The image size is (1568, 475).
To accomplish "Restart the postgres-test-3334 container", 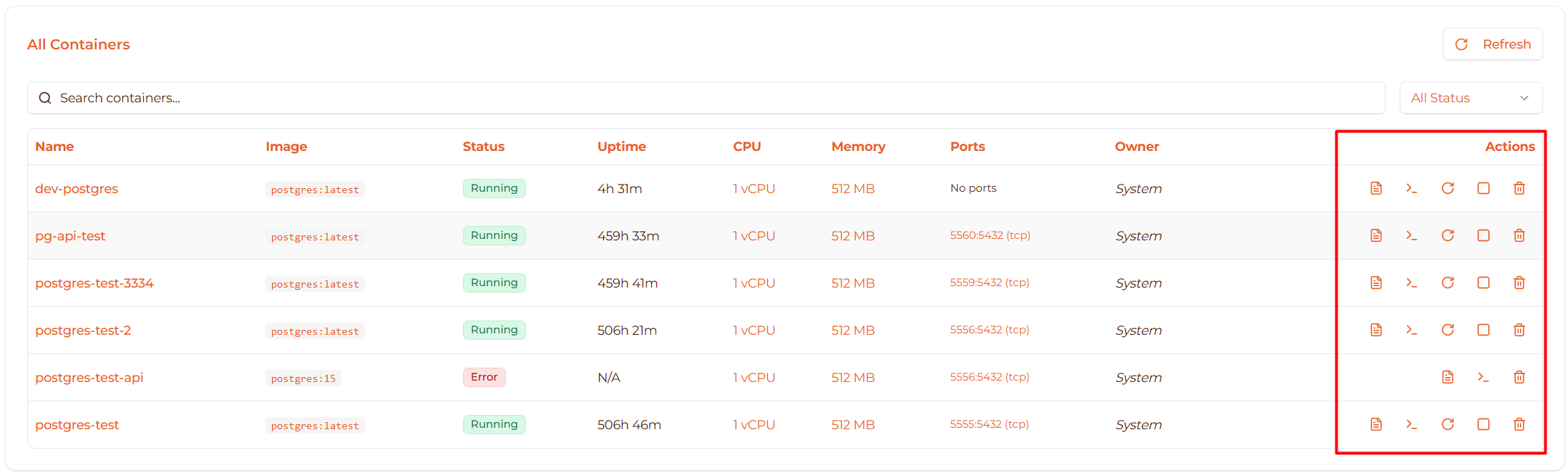I will pyautogui.click(x=1447, y=283).
